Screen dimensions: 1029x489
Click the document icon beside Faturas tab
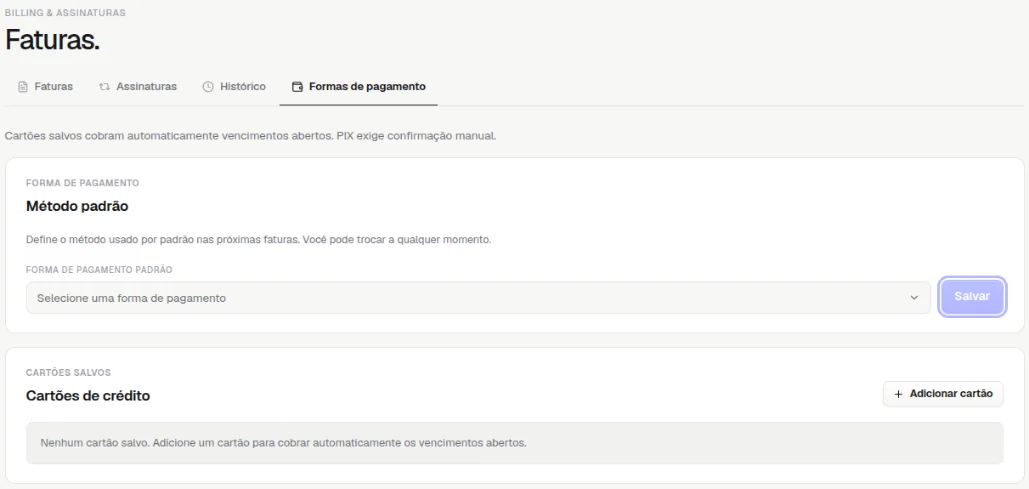(23, 87)
